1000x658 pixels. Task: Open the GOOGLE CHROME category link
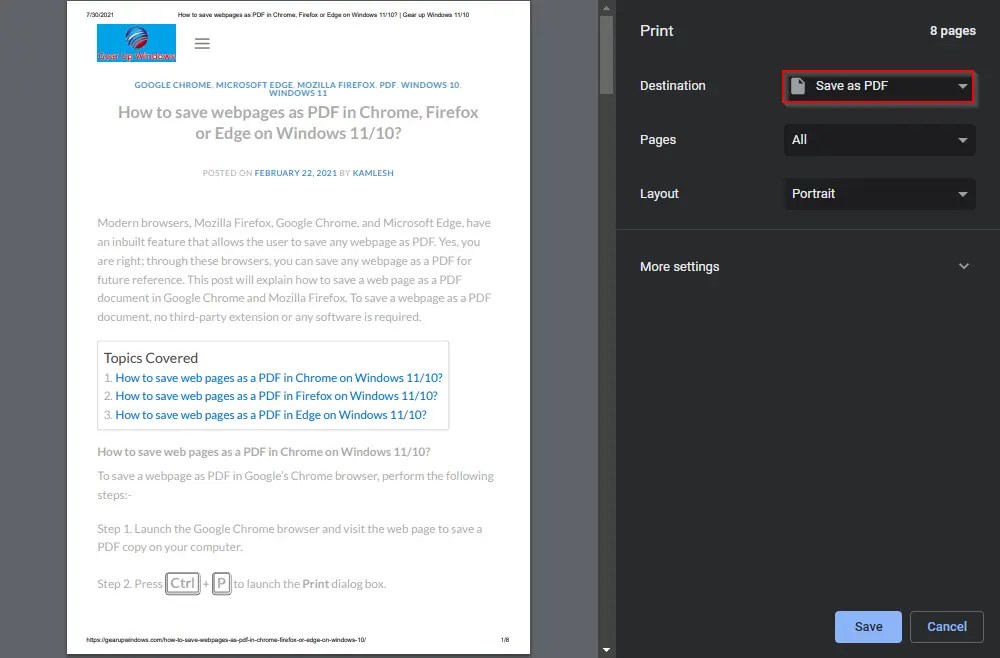pyautogui.click(x=172, y=85)
